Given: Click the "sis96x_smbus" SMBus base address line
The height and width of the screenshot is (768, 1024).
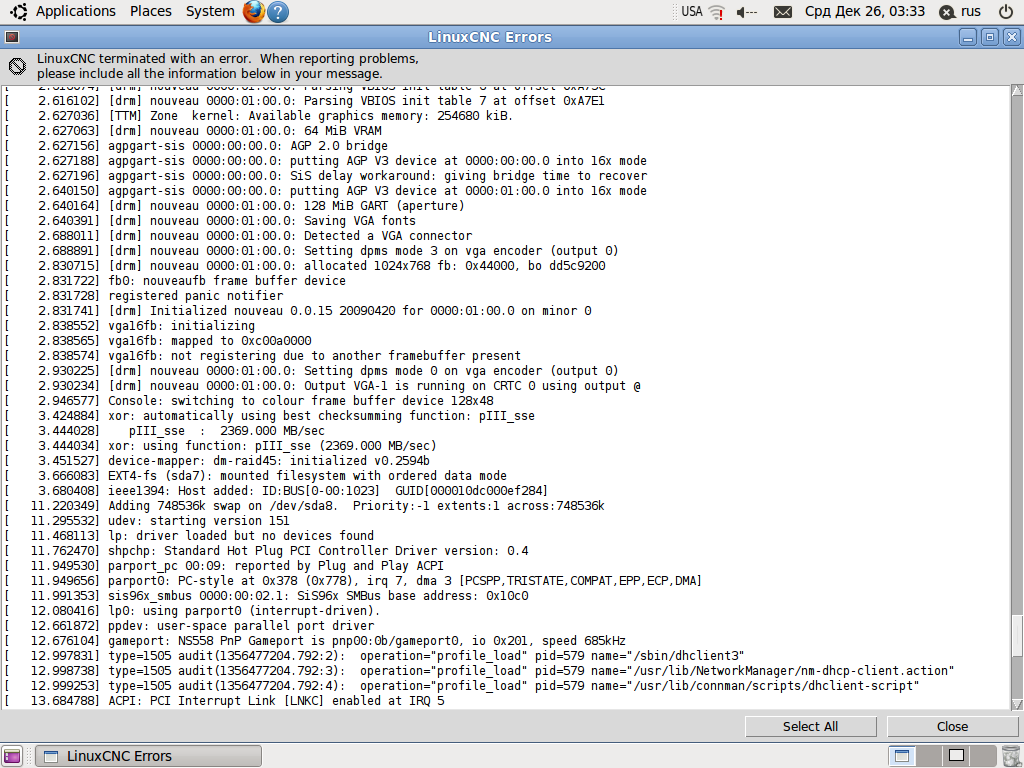Looking at the screenshot, I should pos(267,596).
